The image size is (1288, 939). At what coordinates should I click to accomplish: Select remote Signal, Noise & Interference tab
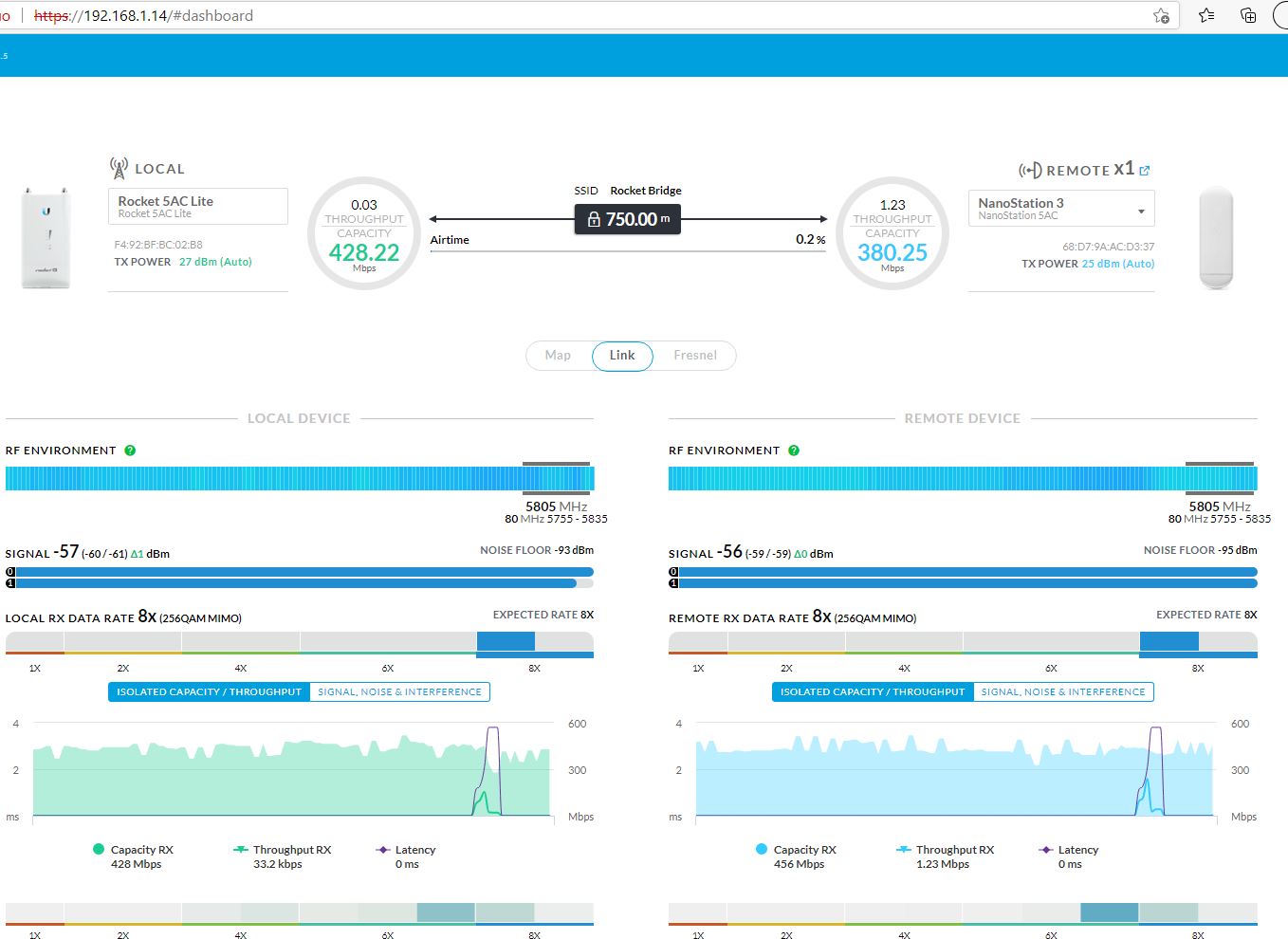[x=1063, y=692]
